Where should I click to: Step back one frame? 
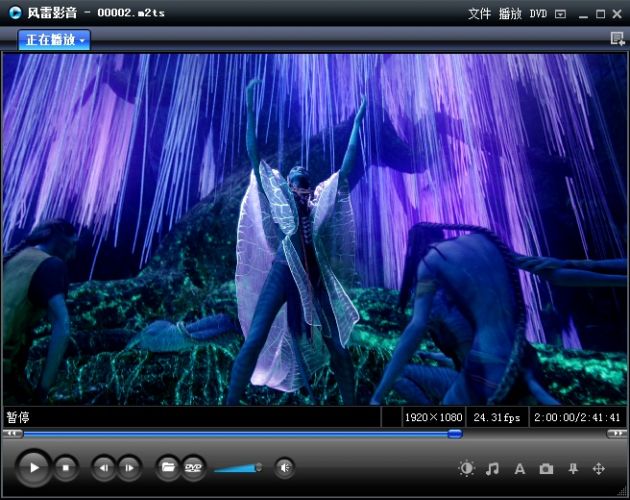coord(104,468)
